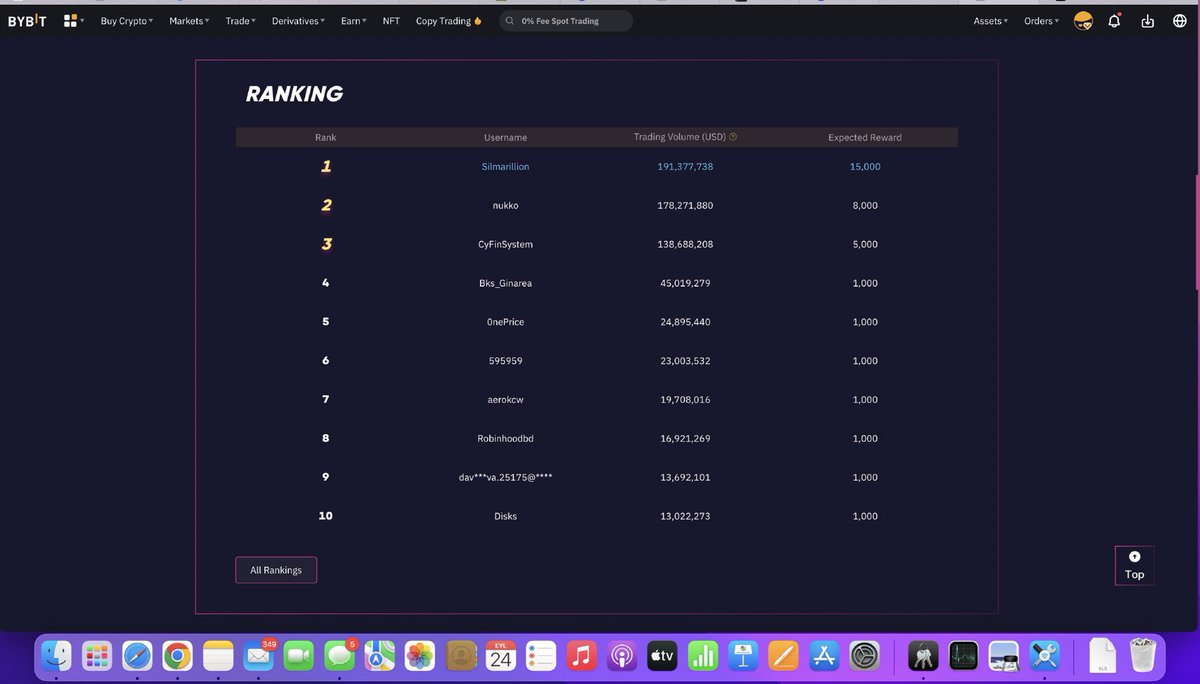Screen dimensions: 1200x684
Task: Click the Silmarillion username link
Action: tap(505, 167)
